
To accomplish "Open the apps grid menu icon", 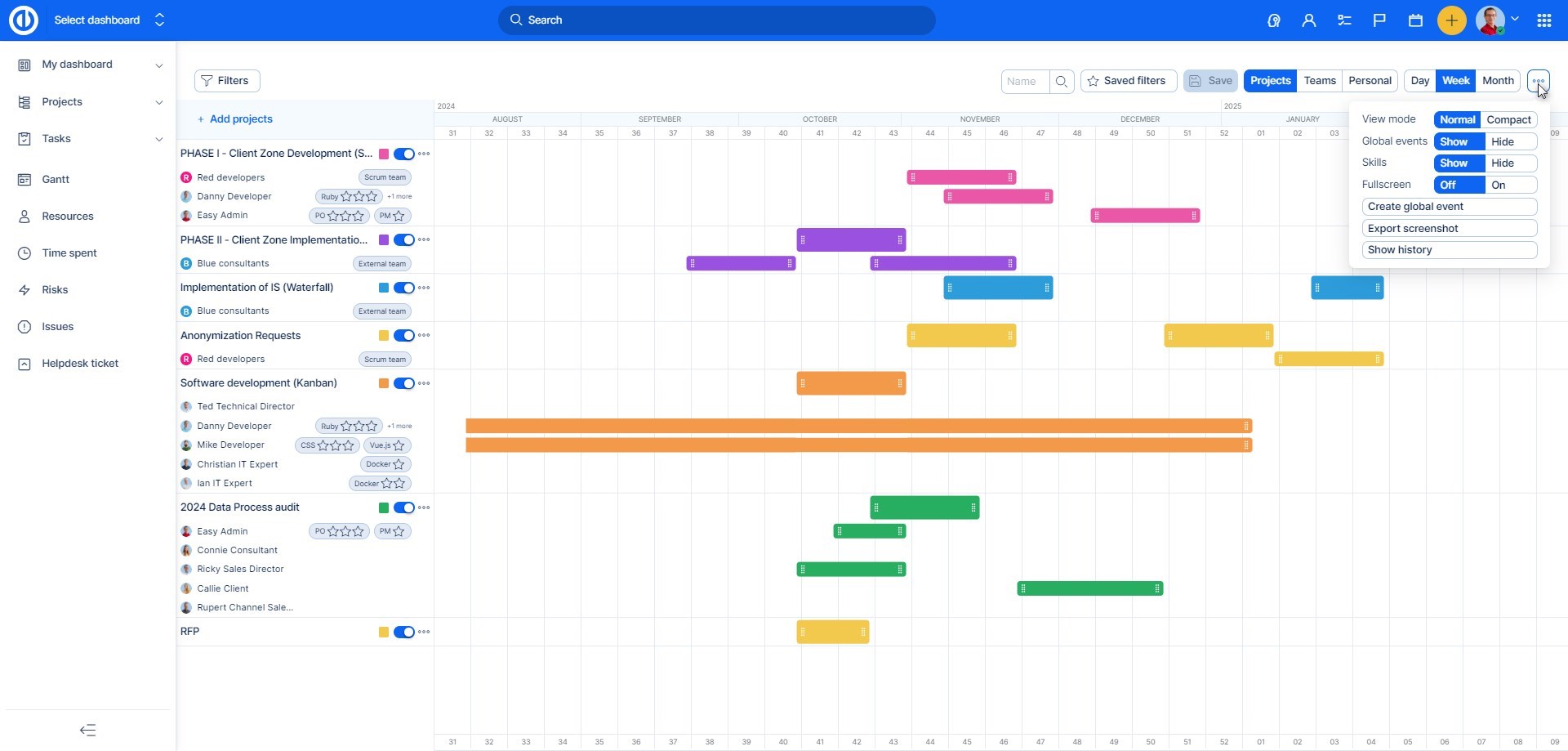I will [1543, 20].
